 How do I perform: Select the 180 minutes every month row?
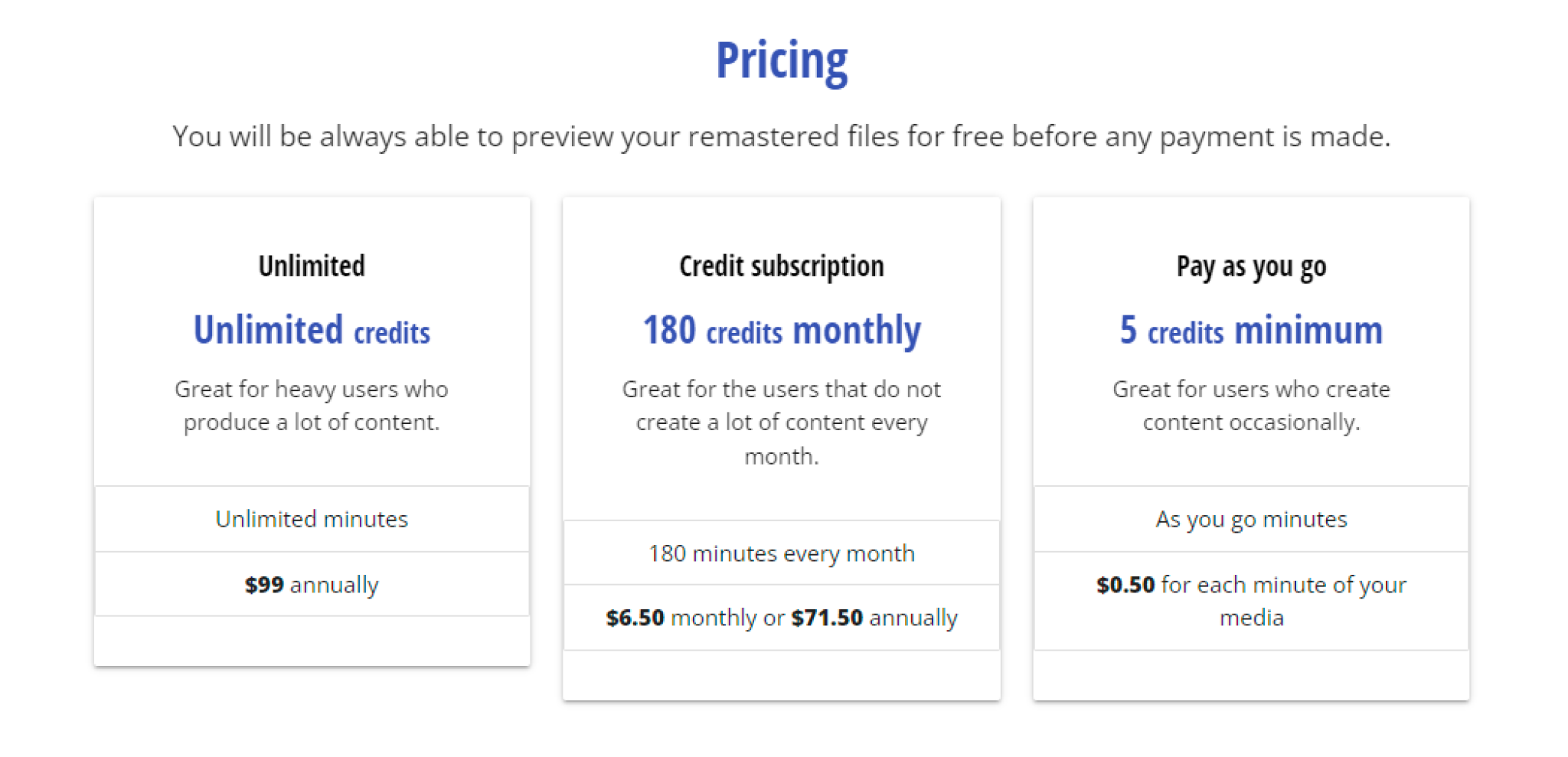coord(782,553)
